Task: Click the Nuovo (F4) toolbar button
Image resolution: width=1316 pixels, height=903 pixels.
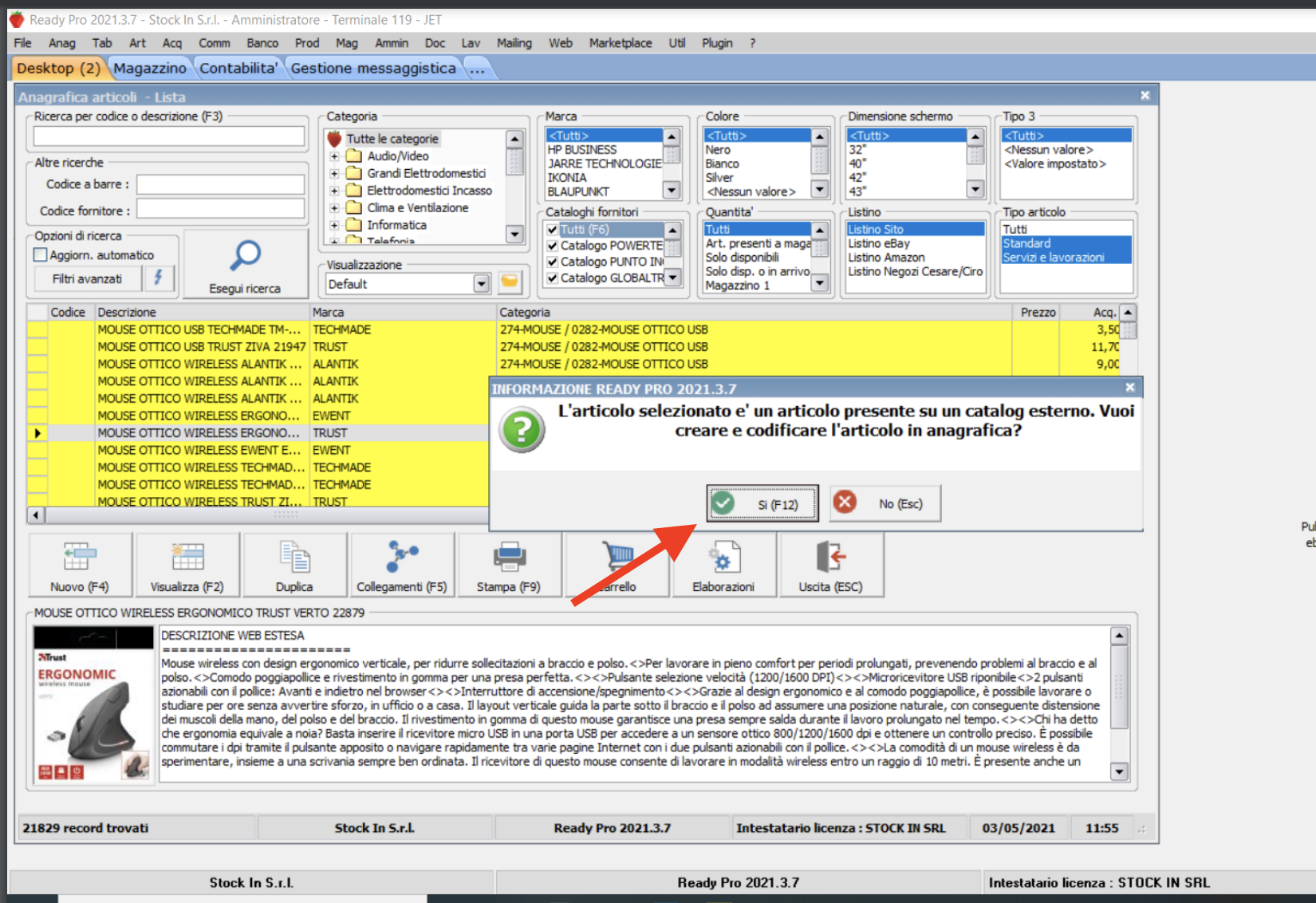Action: (80, 565)
